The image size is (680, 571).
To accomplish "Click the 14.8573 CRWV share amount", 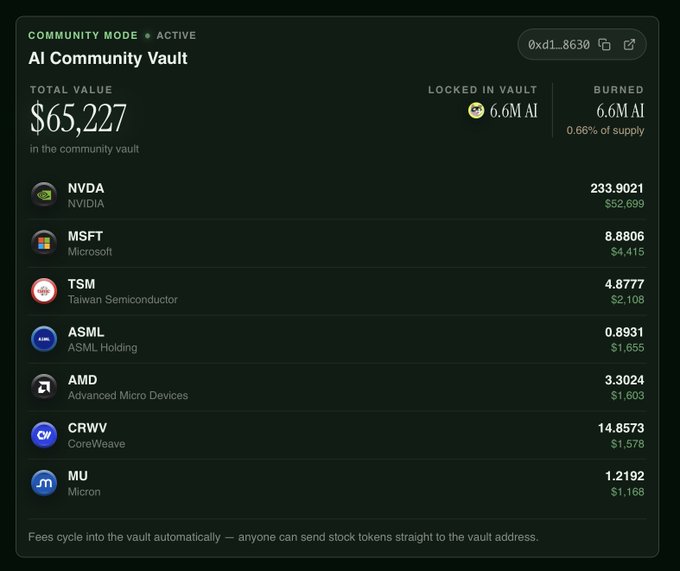I will (621, 428).
